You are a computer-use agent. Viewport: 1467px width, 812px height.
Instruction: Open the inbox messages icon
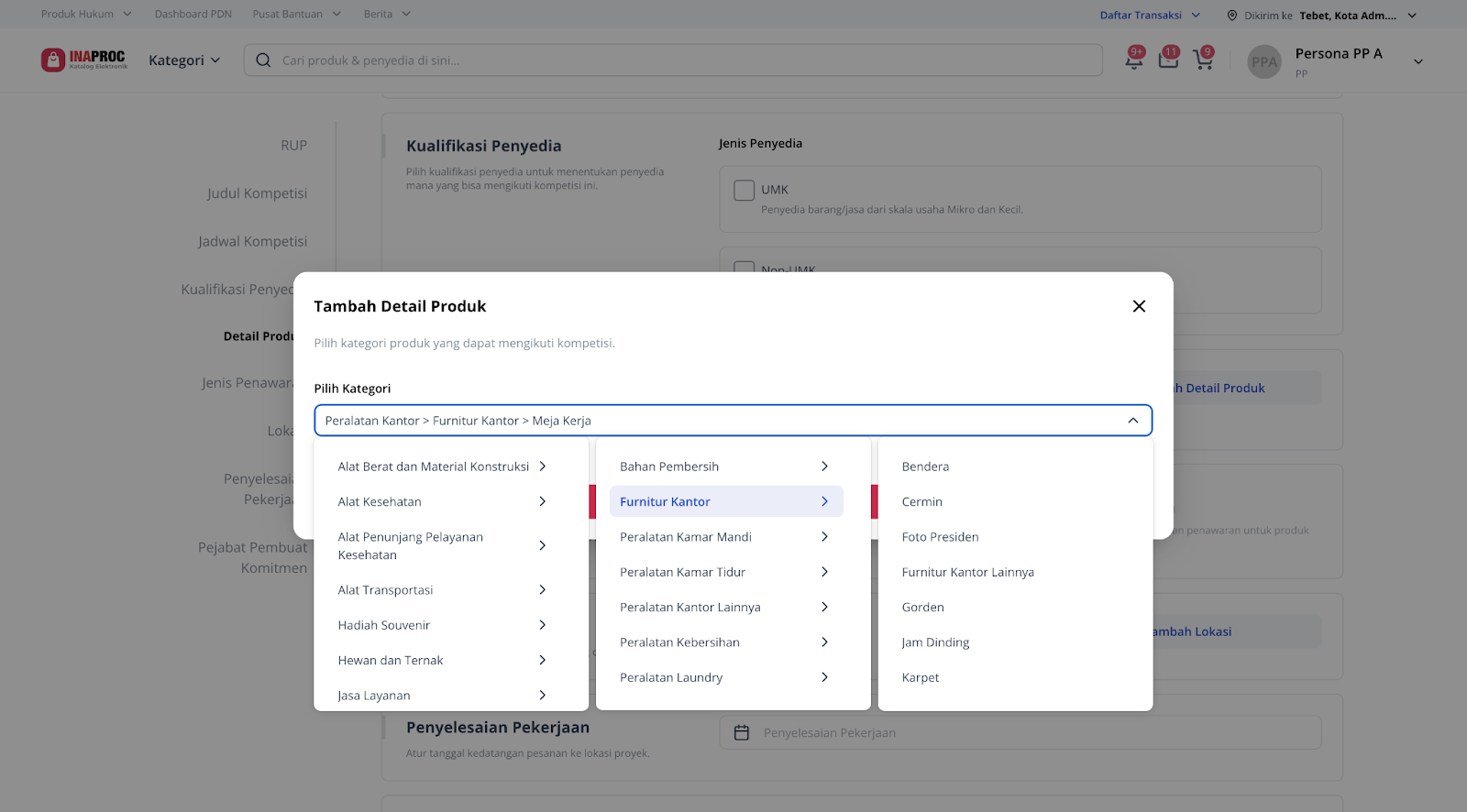point(1168,60)
